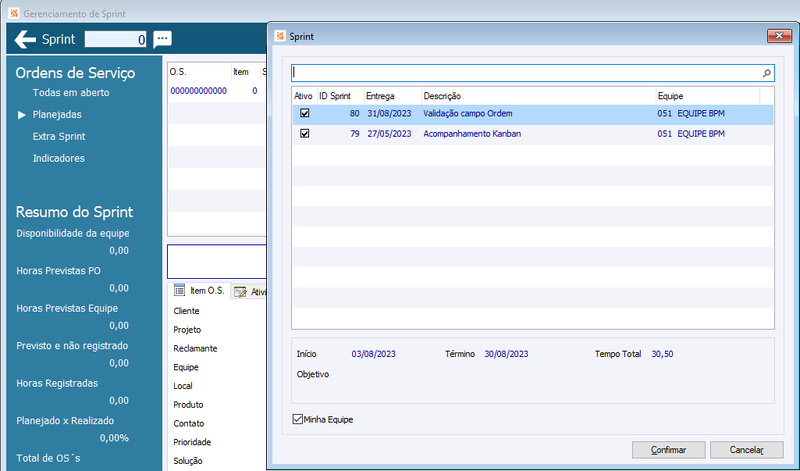This screenshot has width=800, height=471.
Task: Click the search magnifier in the Sprint dialog
Action: coord(766,73)
